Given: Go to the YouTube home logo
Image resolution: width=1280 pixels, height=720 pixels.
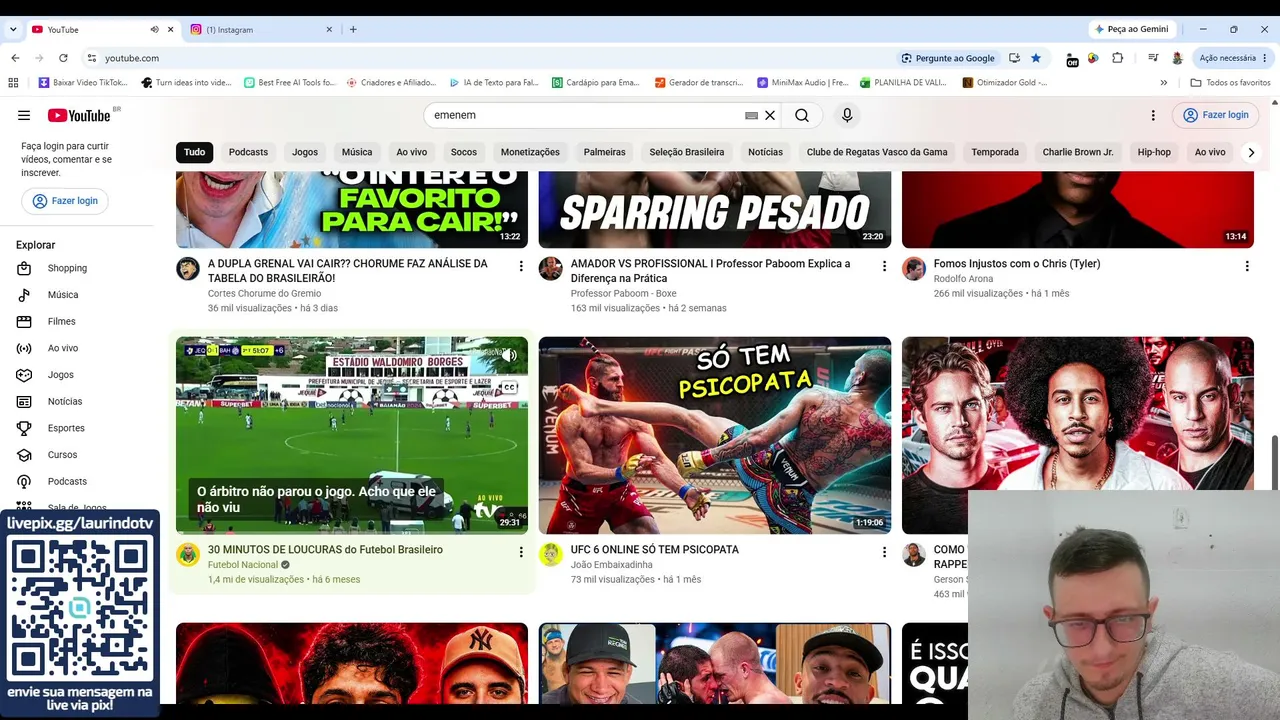Looking at the screenshot, I should 79,115.
